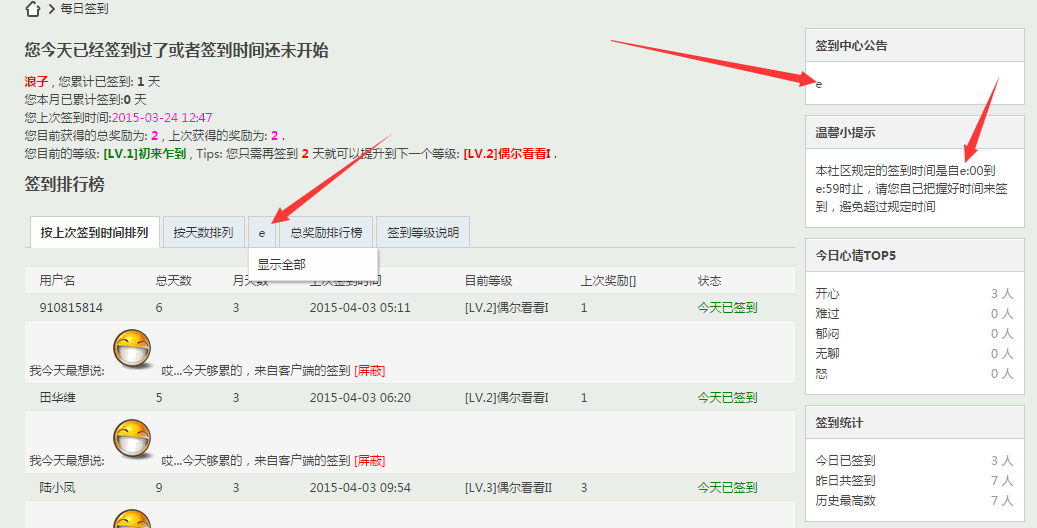Click the 昨日共签到 statistic row
Viewport: 1037px width, 528px height.
(914, 480)
